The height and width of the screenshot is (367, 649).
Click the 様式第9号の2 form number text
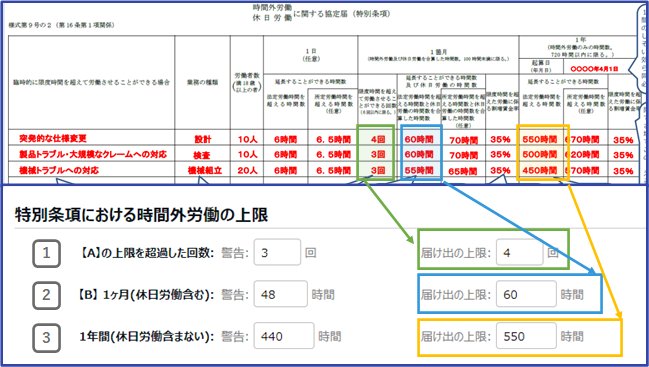pos(61,25)
